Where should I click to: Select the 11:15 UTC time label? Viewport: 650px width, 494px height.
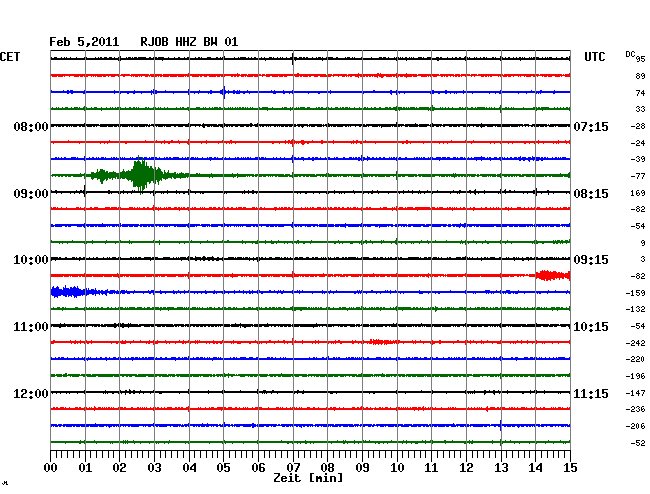[591, 393]
